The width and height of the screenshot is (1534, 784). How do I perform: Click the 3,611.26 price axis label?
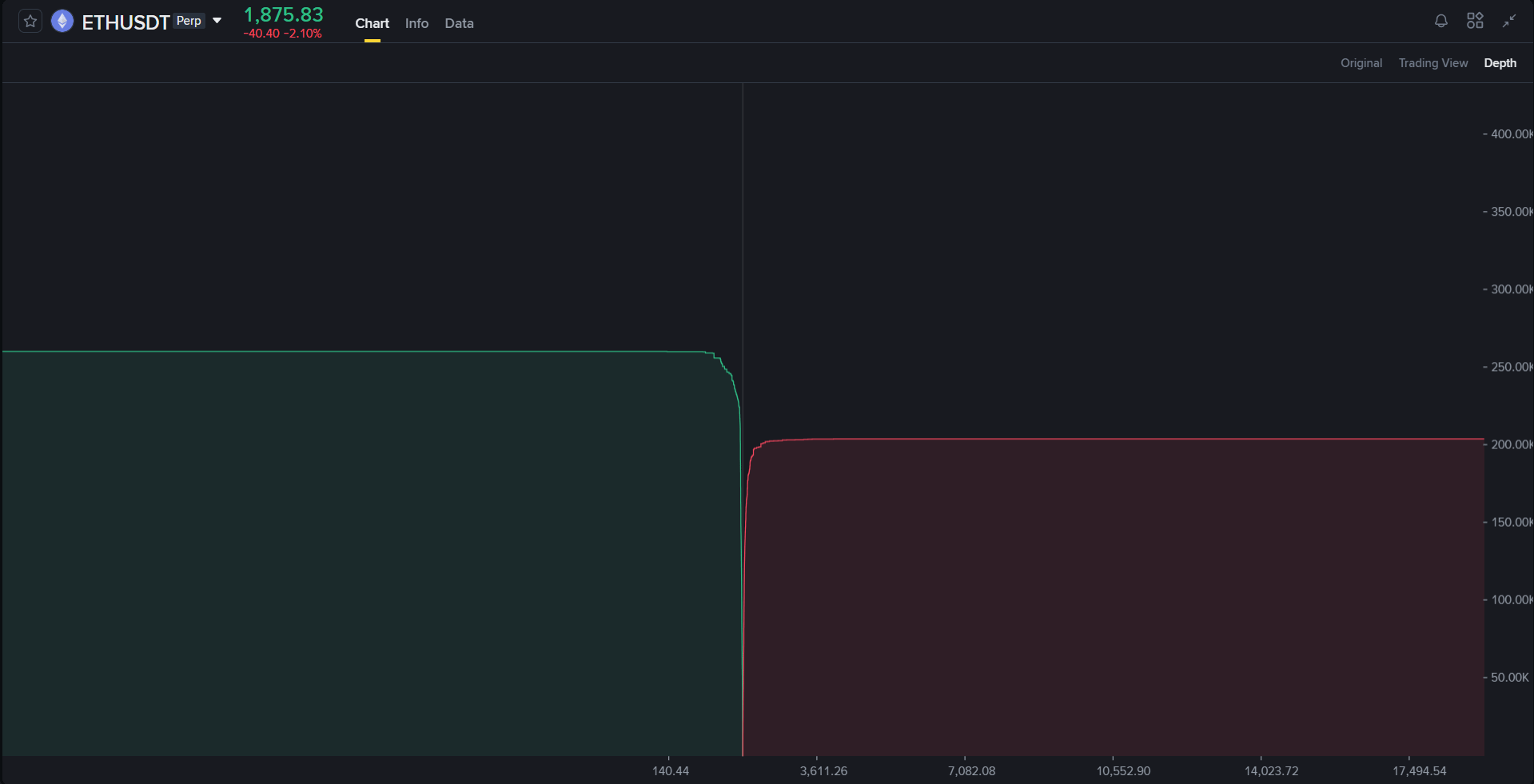[x=823, y=771]
